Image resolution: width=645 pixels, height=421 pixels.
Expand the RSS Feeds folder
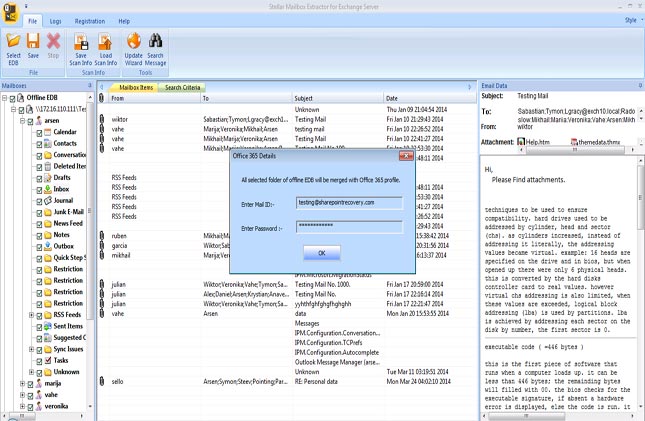point(31,315)
